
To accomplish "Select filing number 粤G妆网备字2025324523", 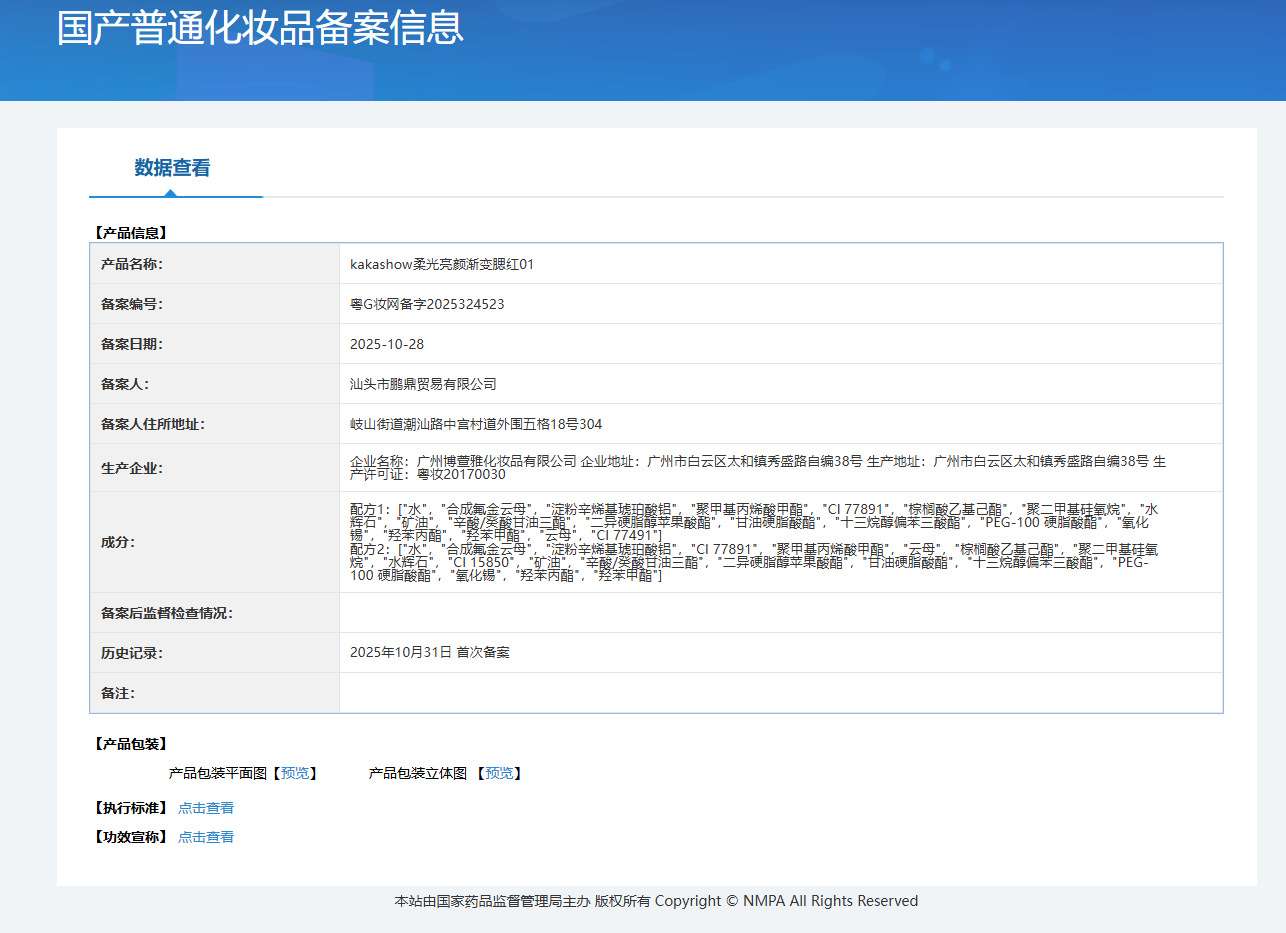I will pos(427,304).
